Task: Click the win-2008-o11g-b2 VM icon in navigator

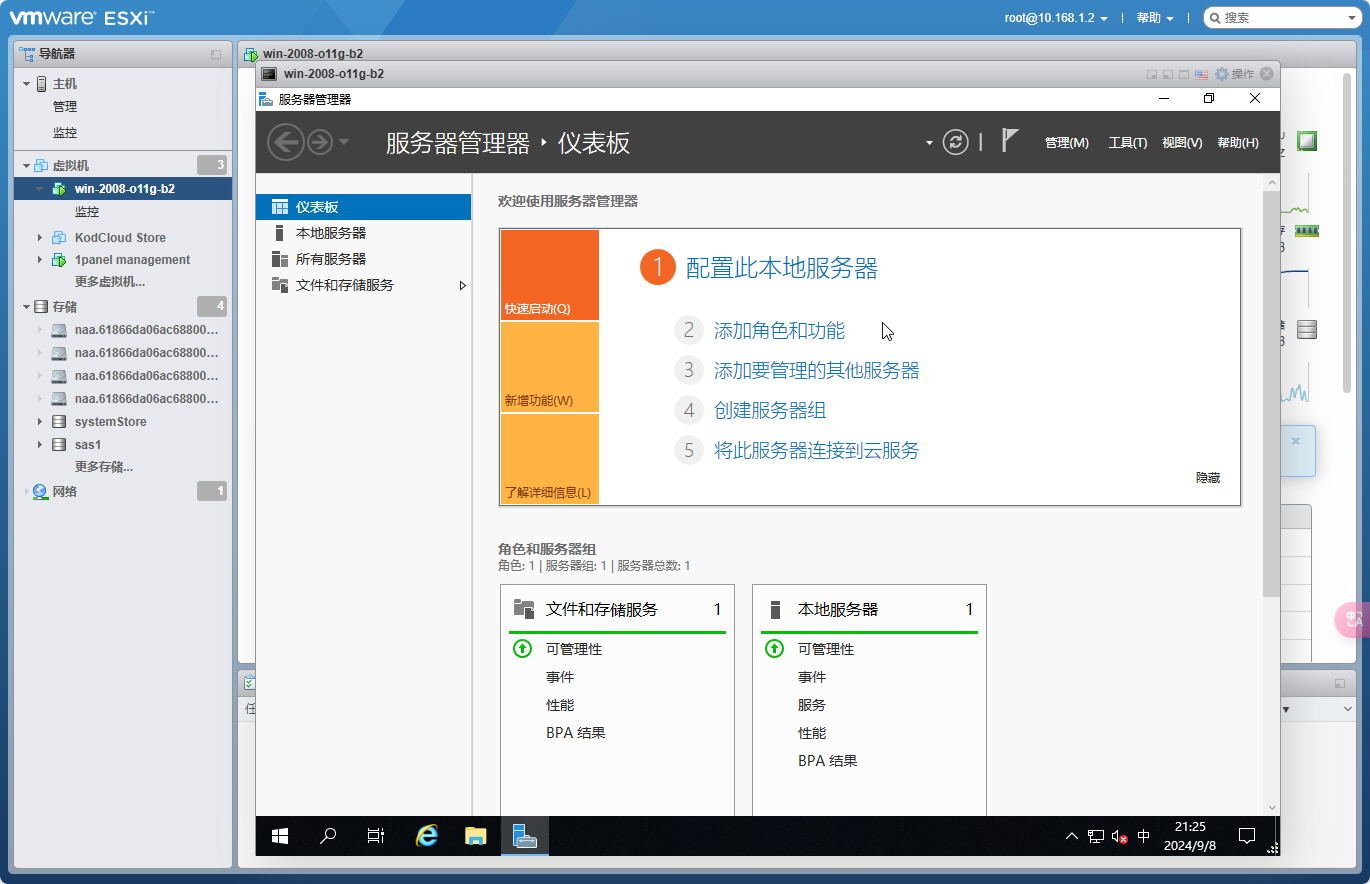Action: (59, 189)
